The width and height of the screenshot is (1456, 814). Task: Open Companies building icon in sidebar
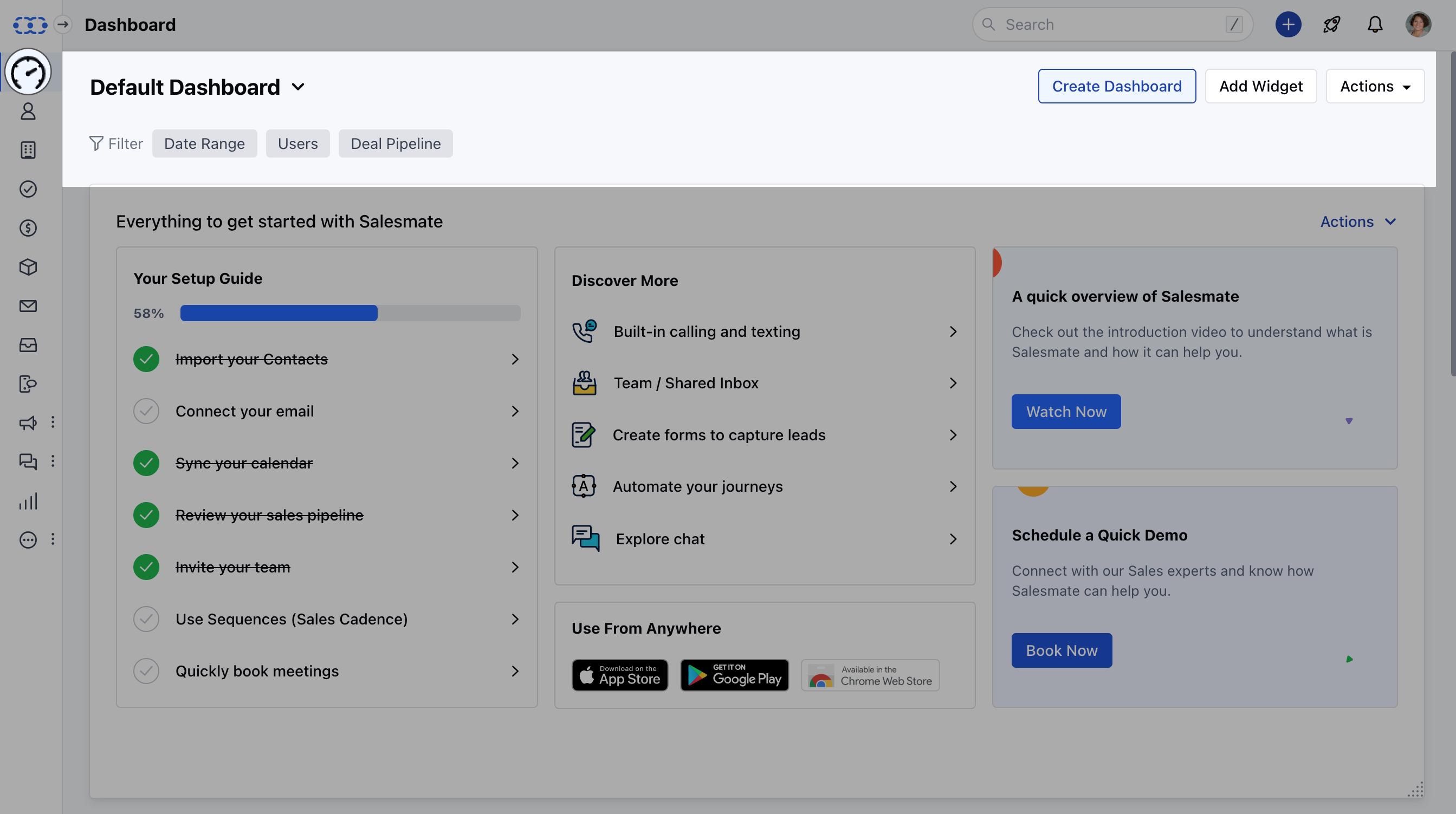28,150
